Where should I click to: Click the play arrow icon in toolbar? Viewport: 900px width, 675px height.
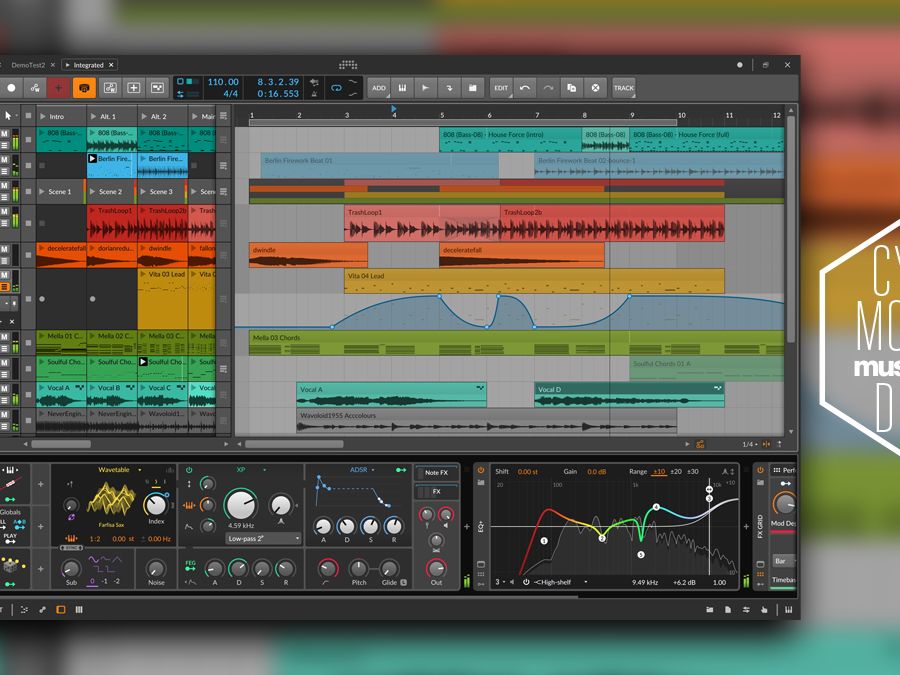point(425,88)
